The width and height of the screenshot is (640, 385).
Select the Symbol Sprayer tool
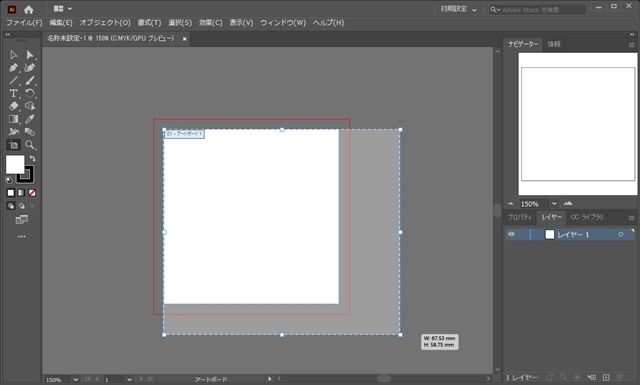13,132
